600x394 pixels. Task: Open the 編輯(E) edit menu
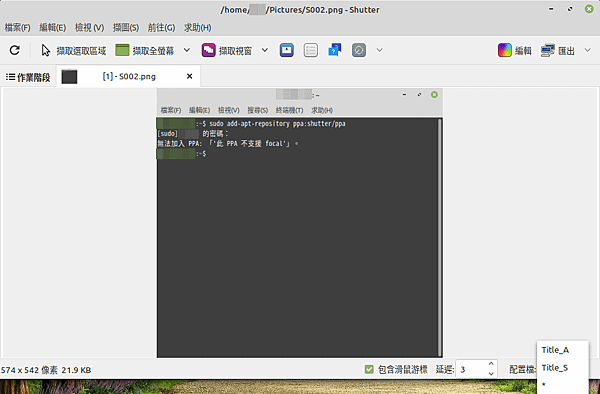pyautogui.click(x=52, y=28)
